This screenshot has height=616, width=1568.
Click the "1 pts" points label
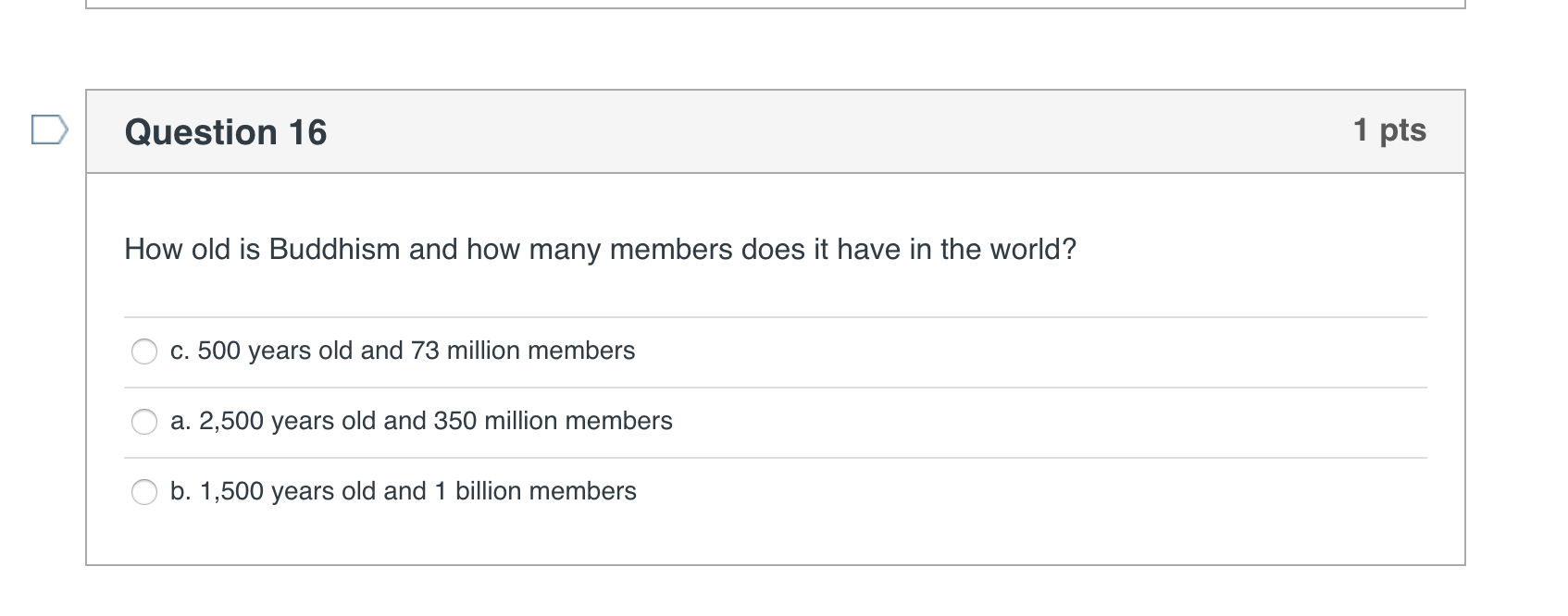click(x=1389, y=129)
